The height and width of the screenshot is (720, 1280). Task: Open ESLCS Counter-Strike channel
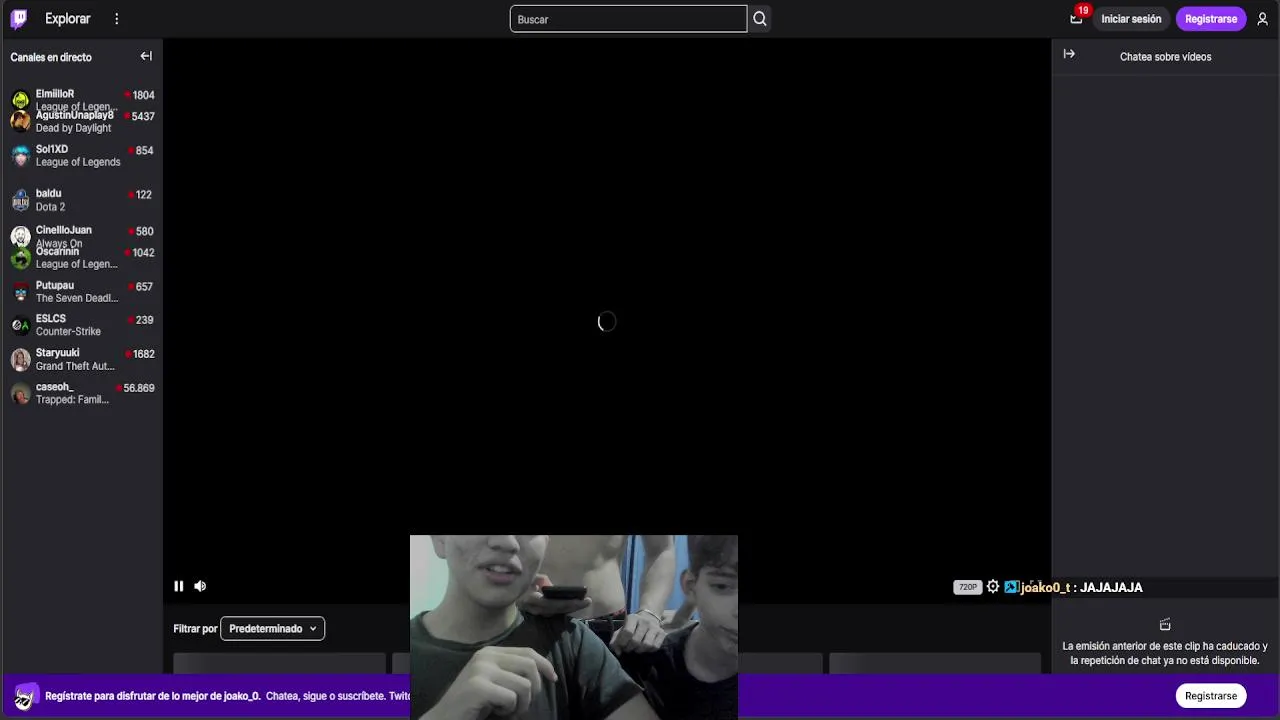click(82, 325)
